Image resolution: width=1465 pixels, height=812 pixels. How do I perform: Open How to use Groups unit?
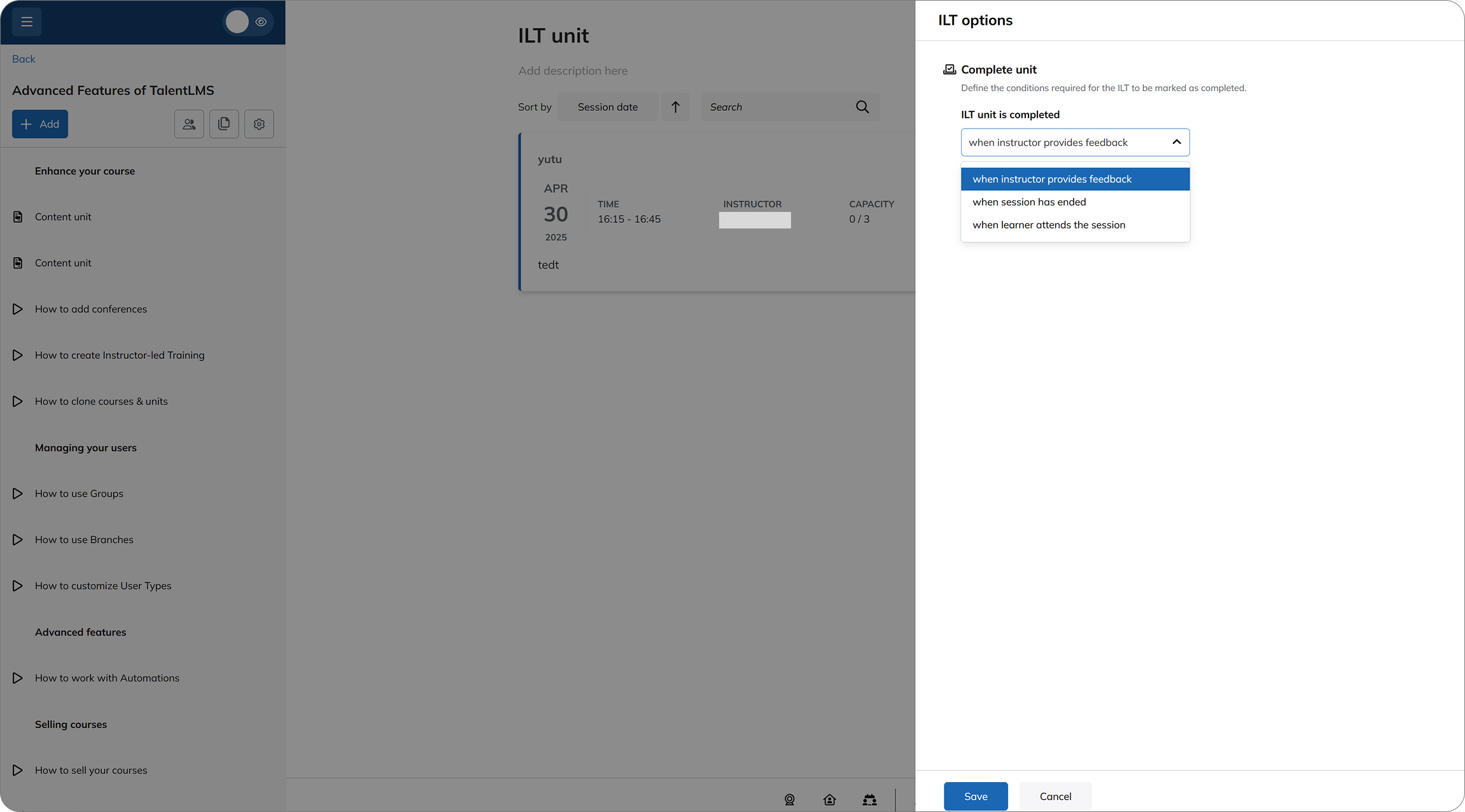(x=79, y=494)
